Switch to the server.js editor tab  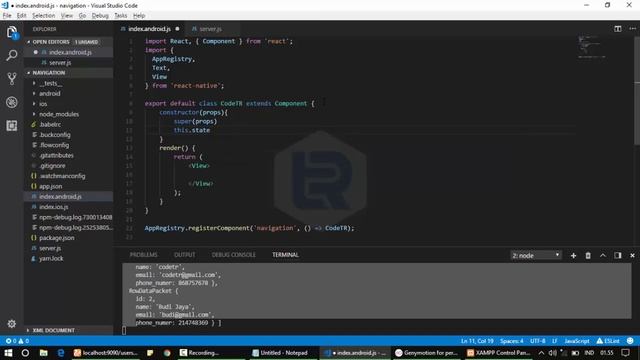point(210,29)
